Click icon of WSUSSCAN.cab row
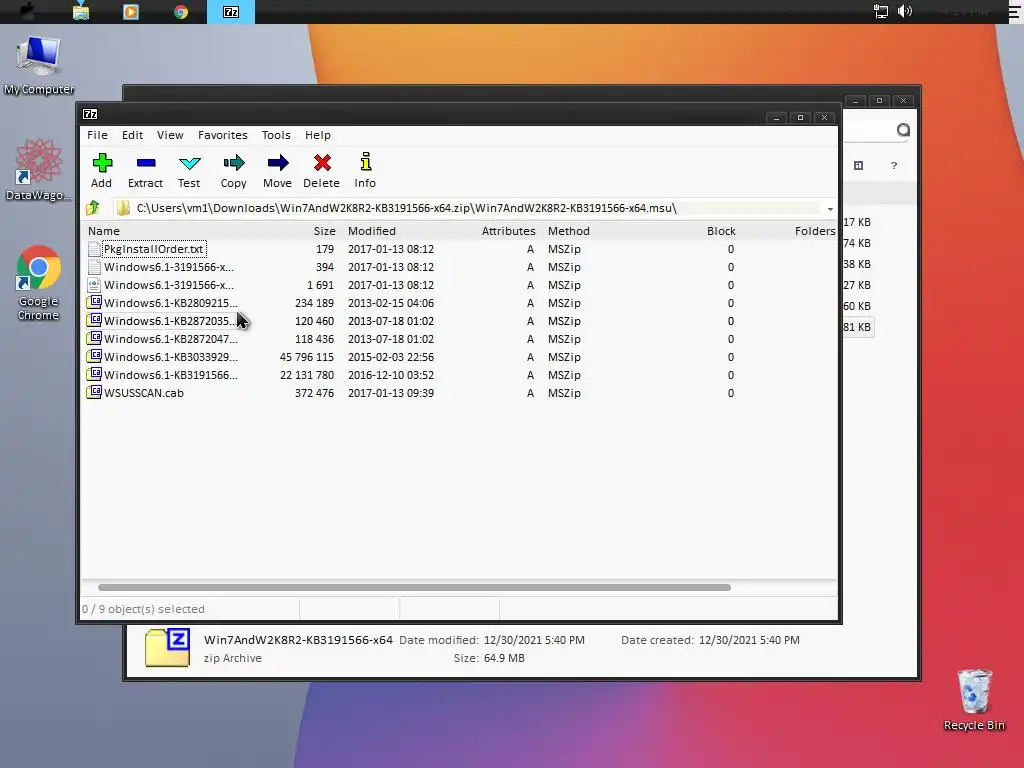Screen dimensions: 1024x768 (95, 392)
